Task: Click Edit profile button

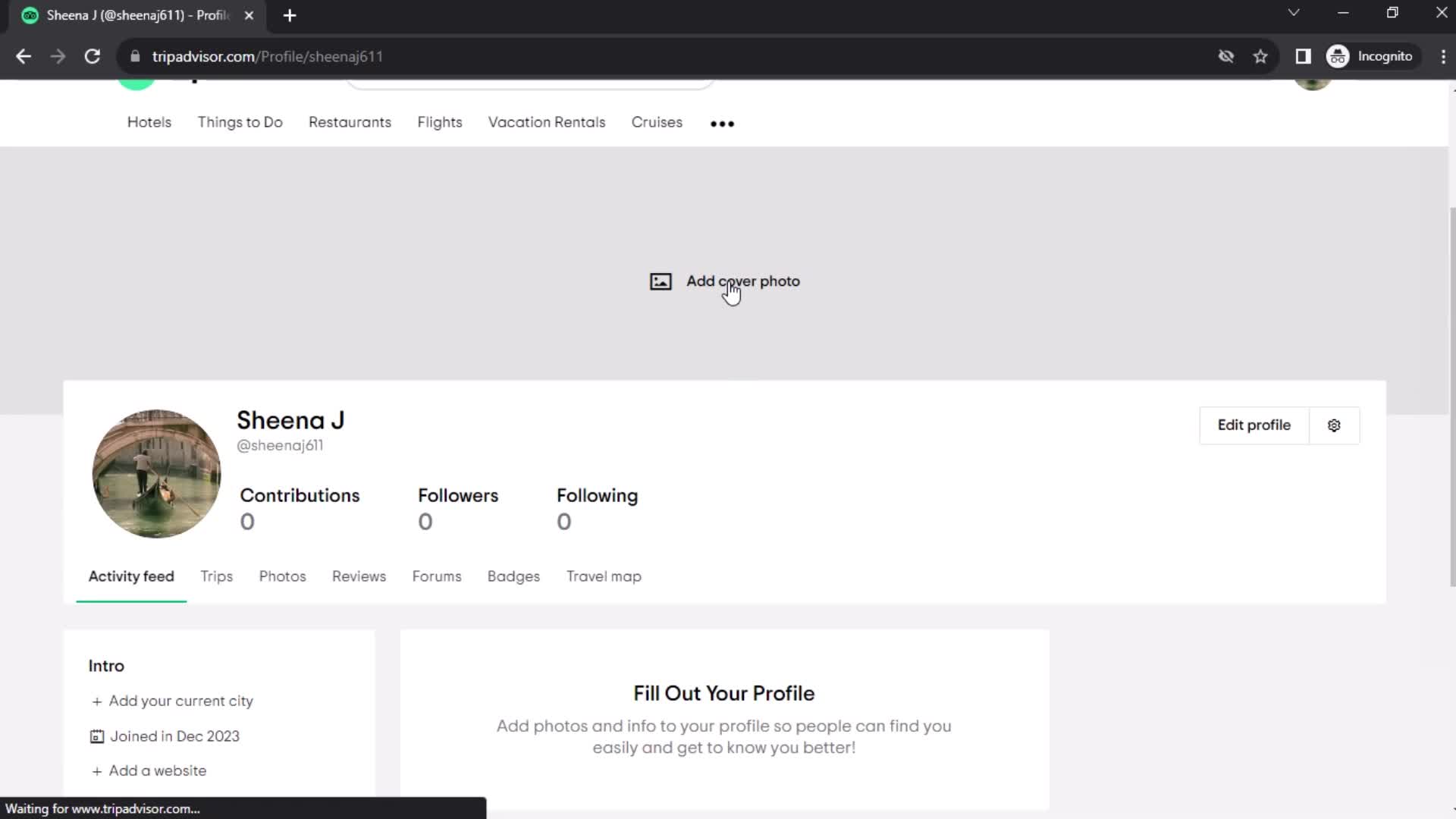Action: [1254, 424]
